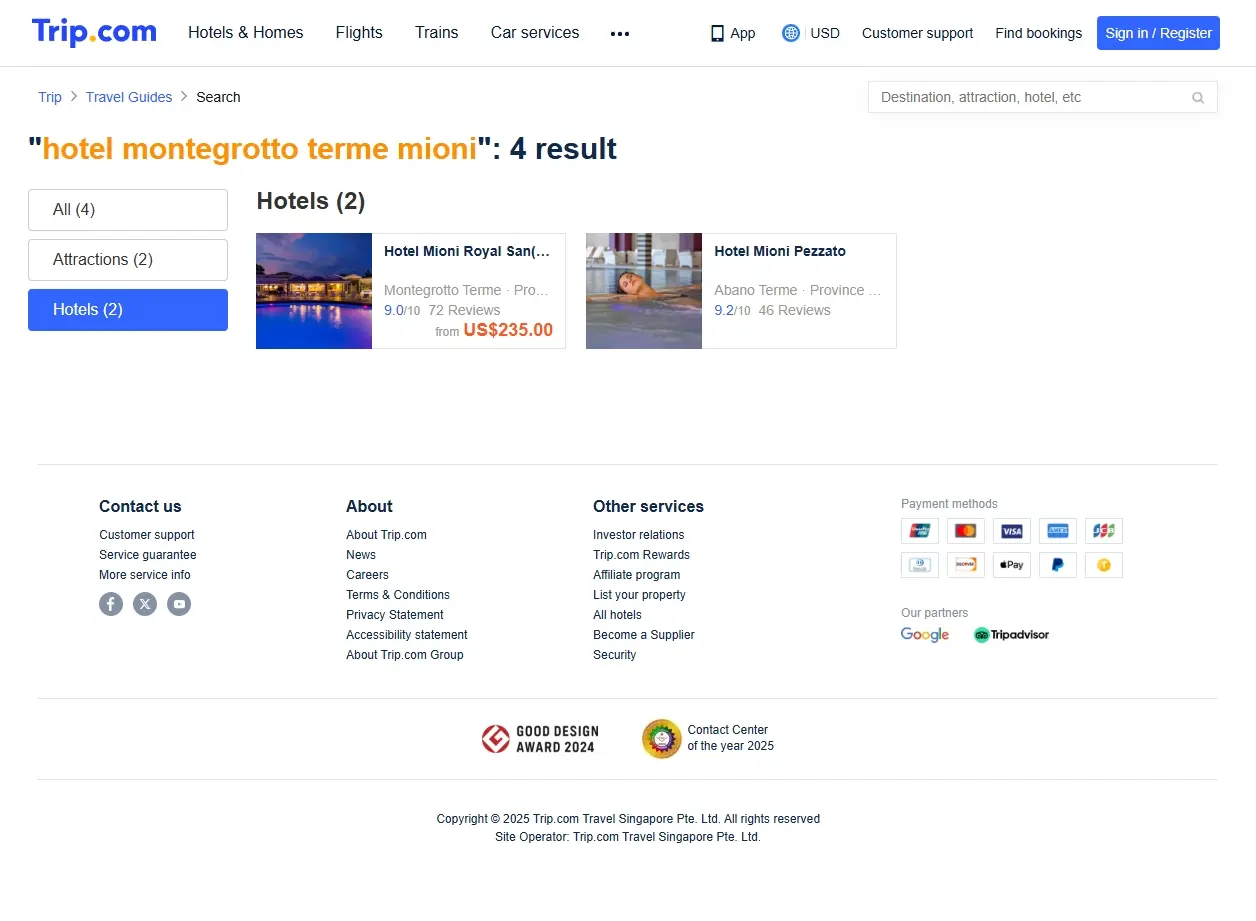
Task: Click the Good Design Award 2024 badge
Action: coord(538,739)
